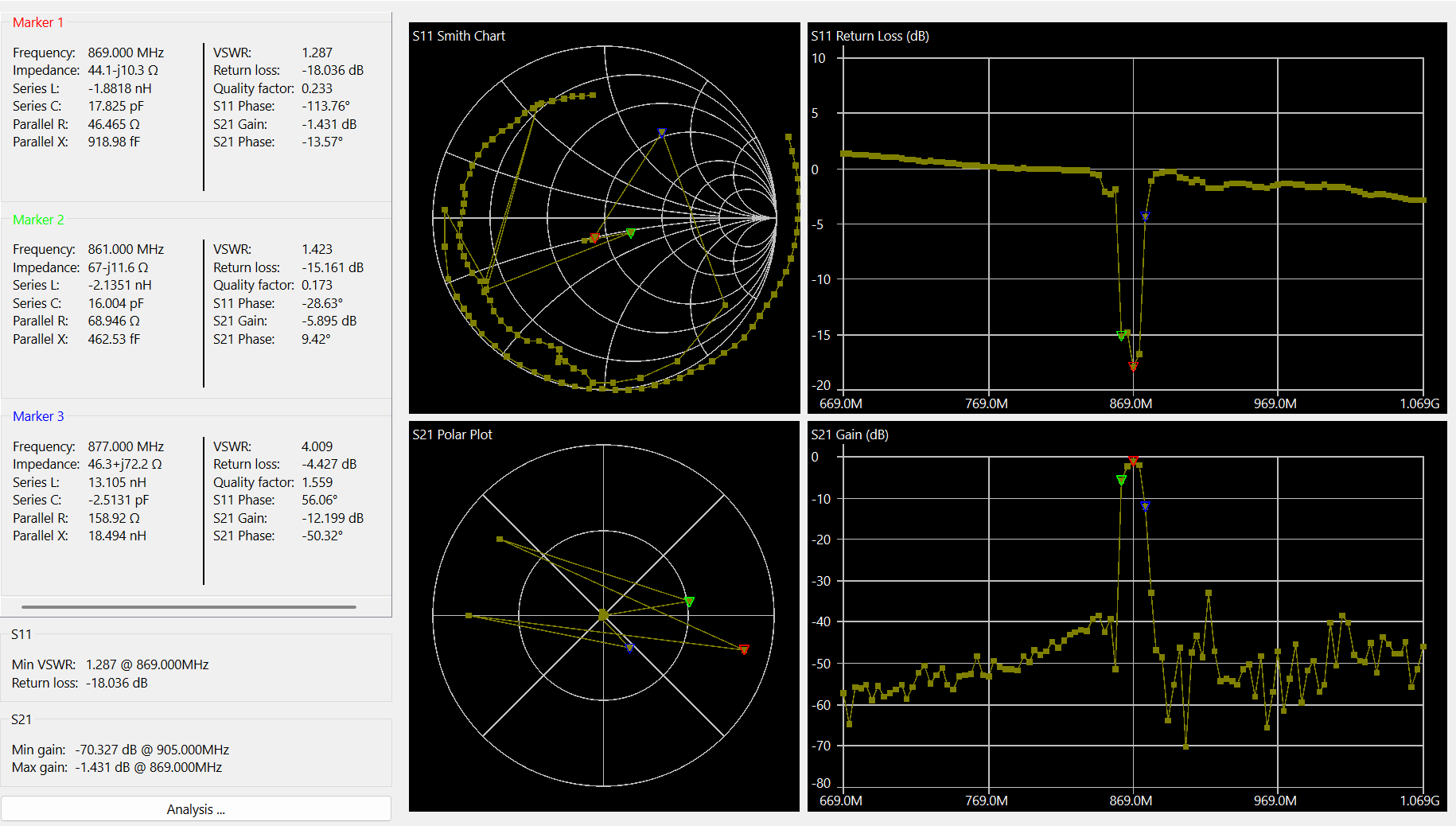Click the S11 Smith Chart title
1456x826 pixels.
(x=458, y=36)
